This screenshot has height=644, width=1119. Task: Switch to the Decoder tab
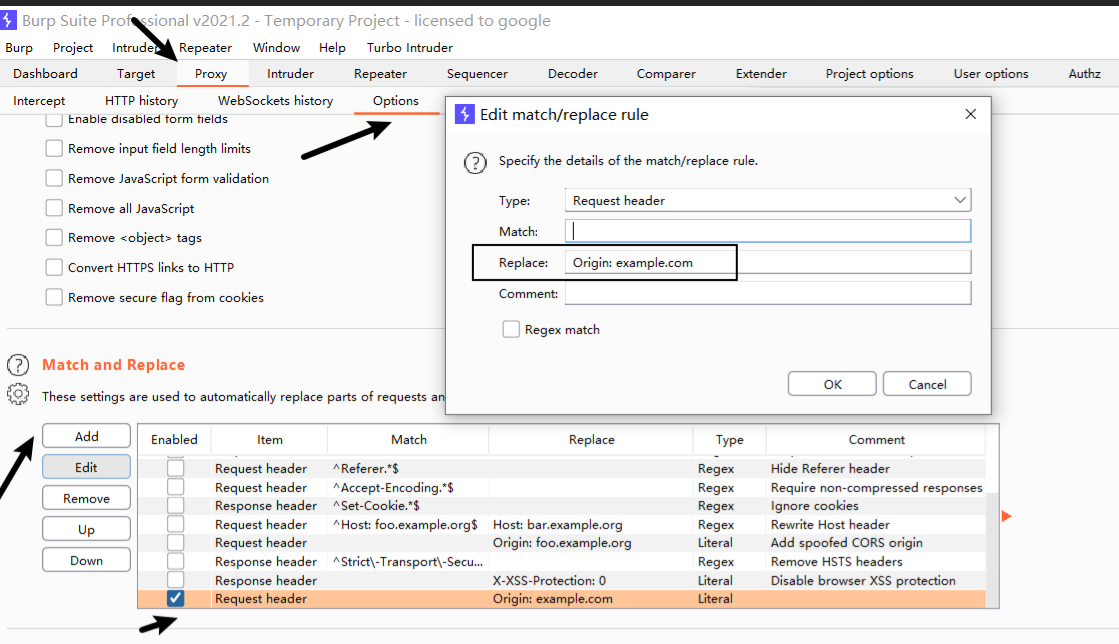[572, 74]
